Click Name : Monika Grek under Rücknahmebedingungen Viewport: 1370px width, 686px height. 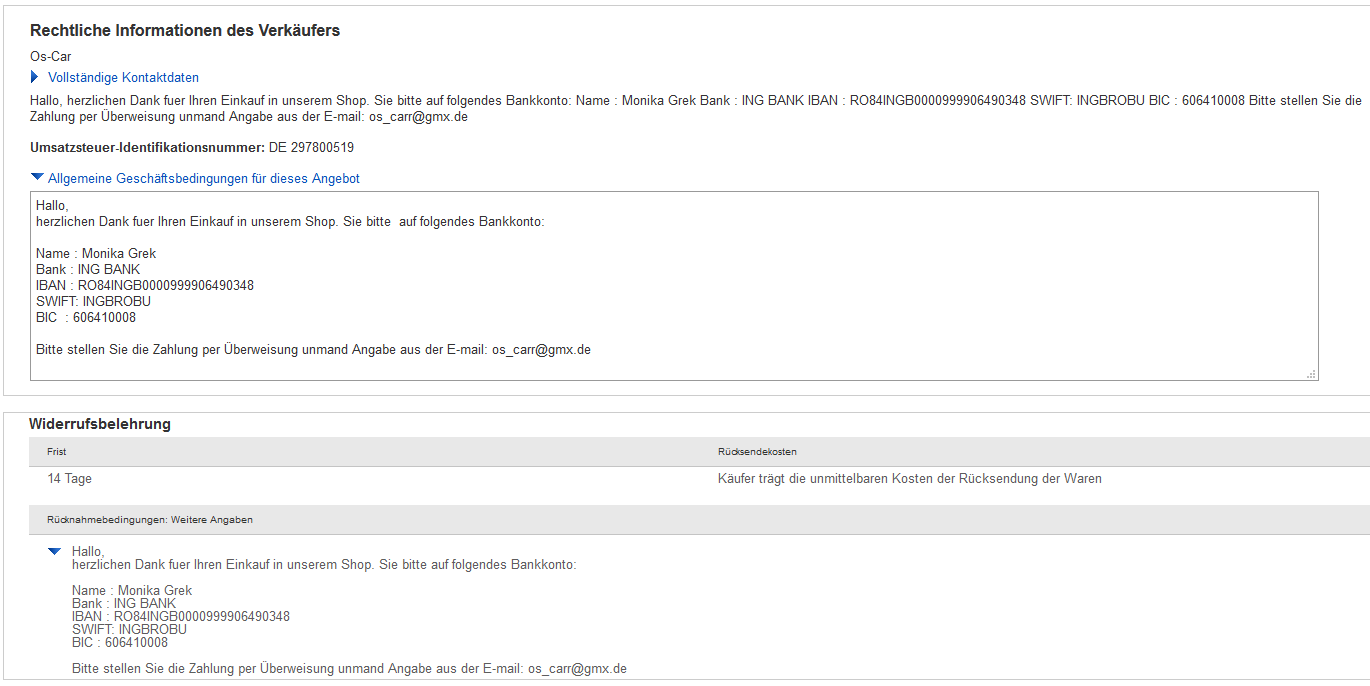(132, 590)
